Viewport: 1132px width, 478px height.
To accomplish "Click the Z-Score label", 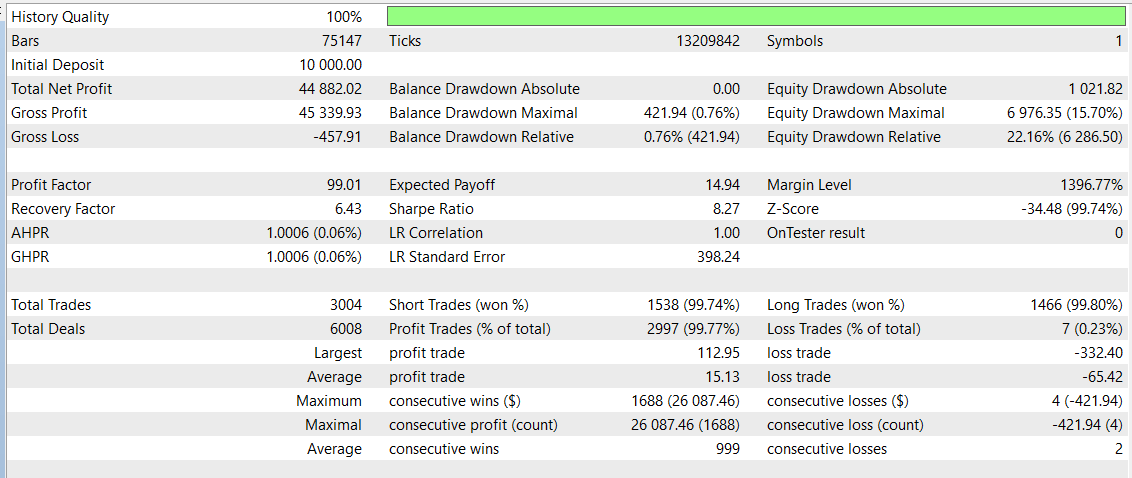I will point(793,209).
